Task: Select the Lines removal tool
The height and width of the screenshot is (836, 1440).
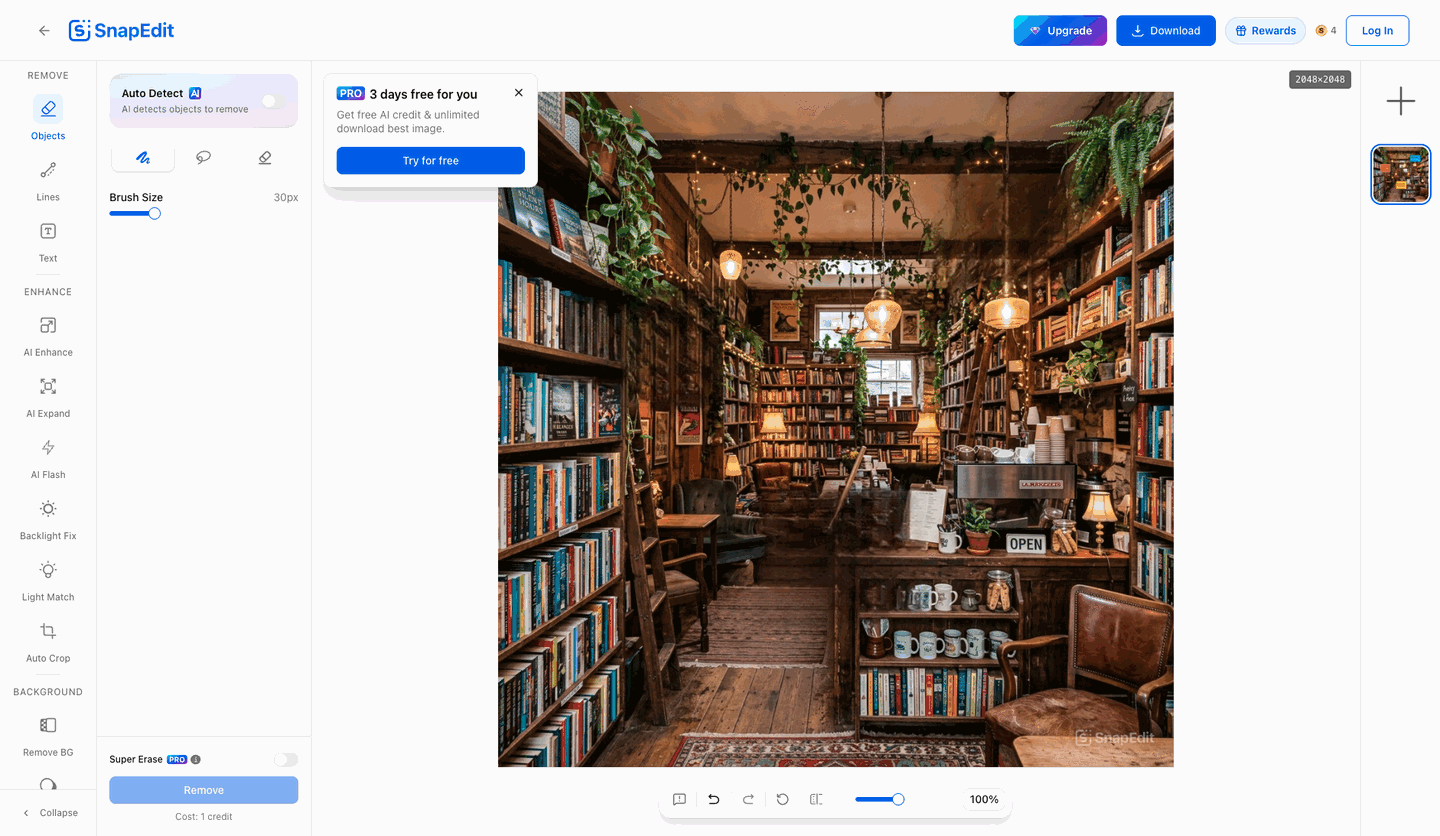Action: point(48,180)
